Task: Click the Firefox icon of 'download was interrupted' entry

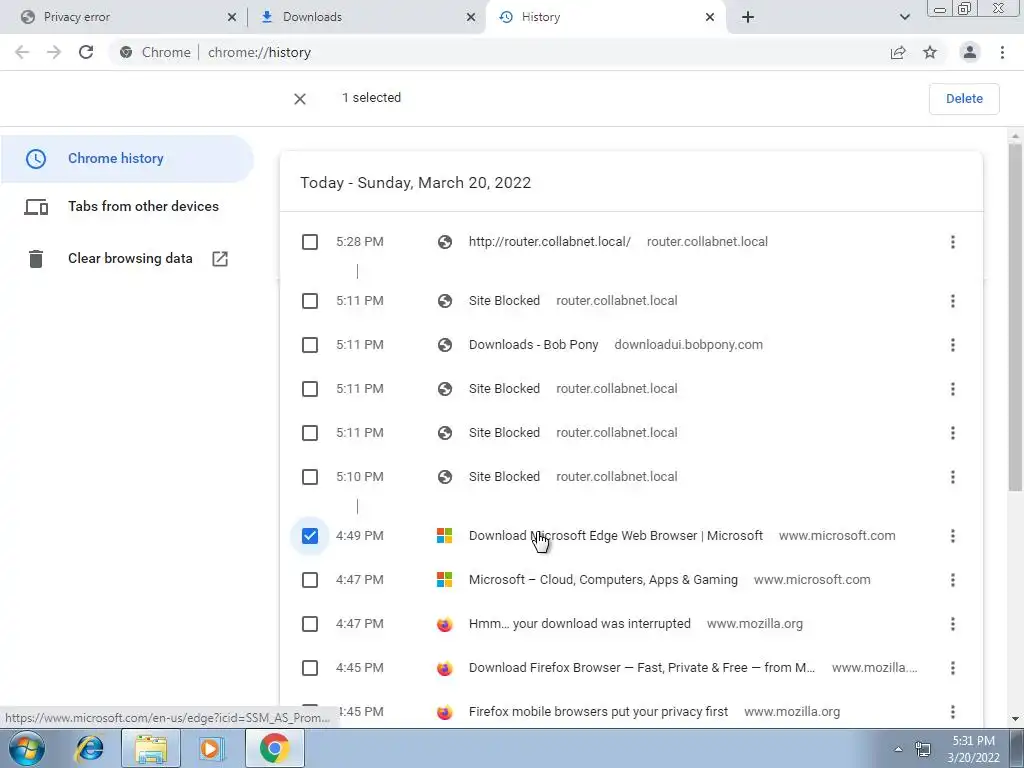Action: 444,624
